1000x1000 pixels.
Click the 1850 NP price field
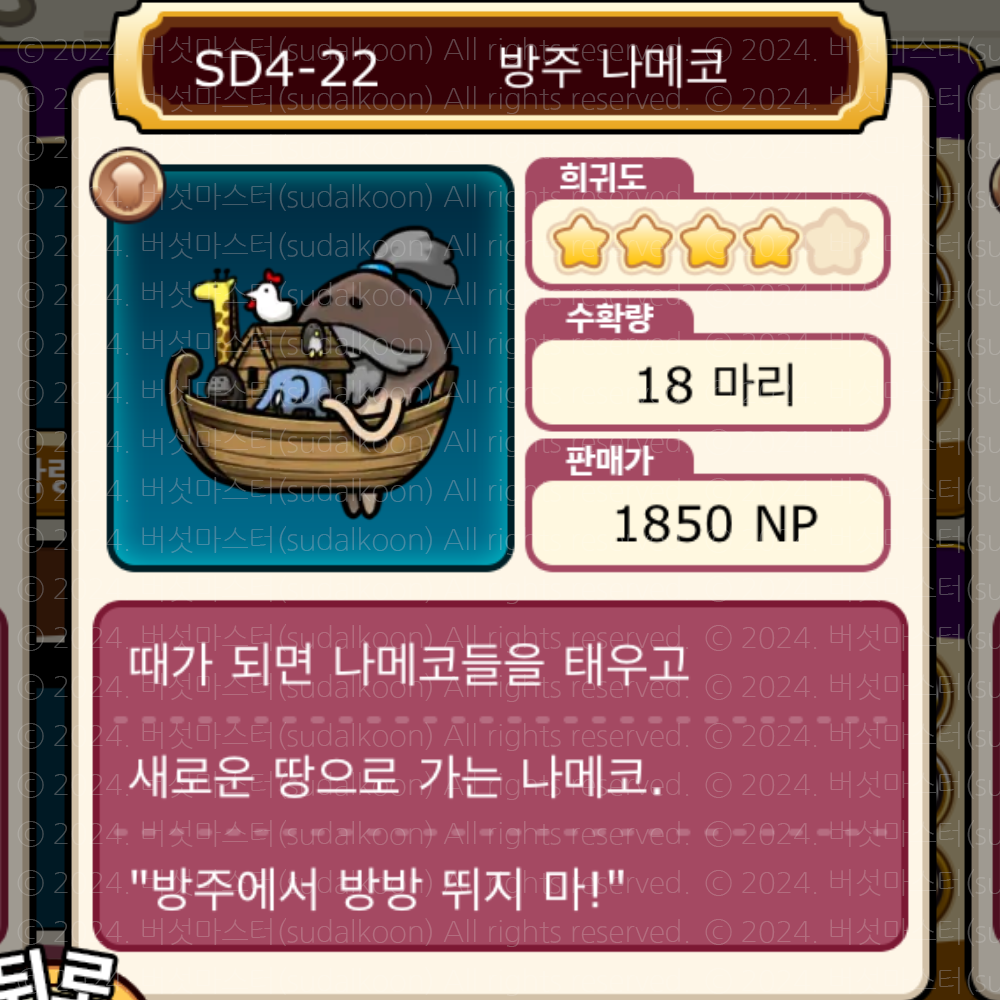coord(708,523)
